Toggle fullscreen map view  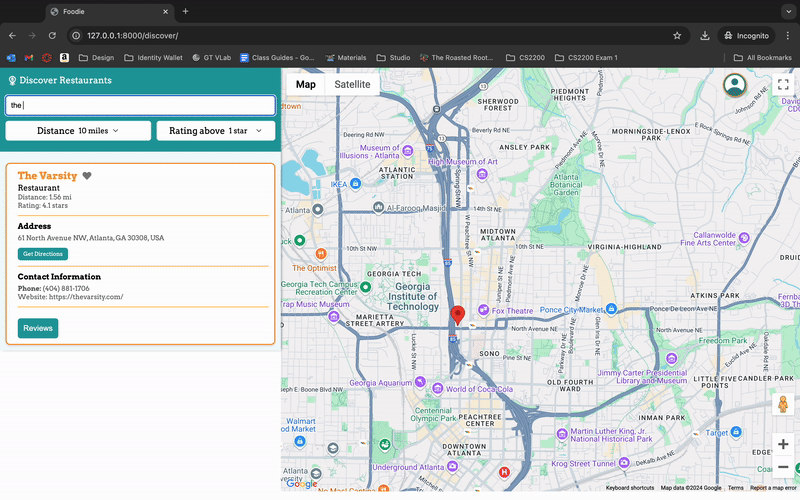(x=783, y=85)
